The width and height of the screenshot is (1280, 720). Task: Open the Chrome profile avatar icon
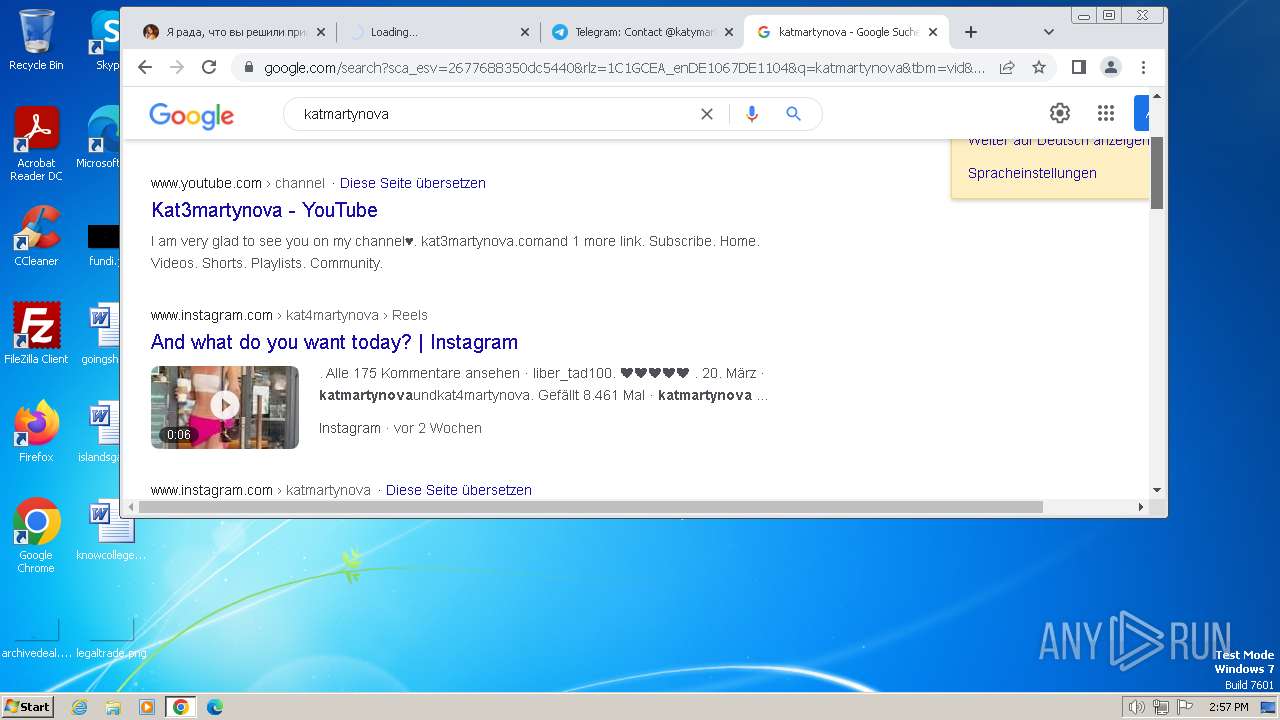tap(1111, 67)
